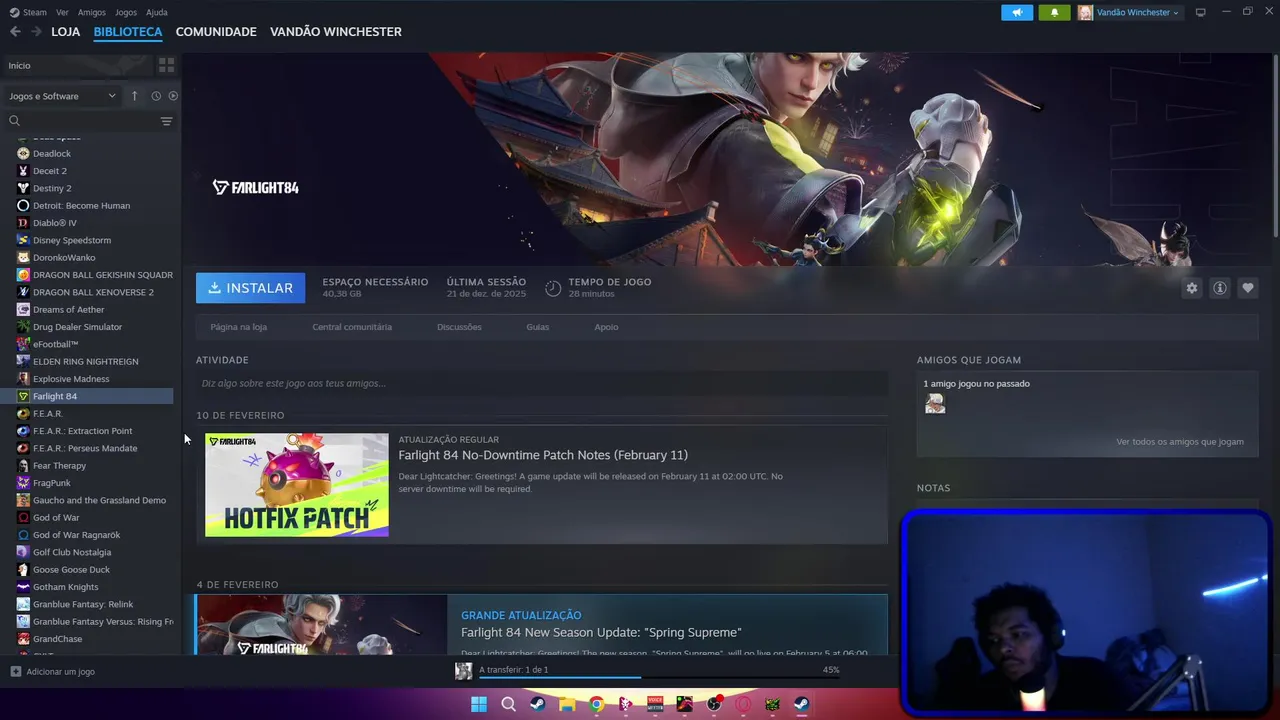Open Opera GX from taskbar

(x=743, y=704)
